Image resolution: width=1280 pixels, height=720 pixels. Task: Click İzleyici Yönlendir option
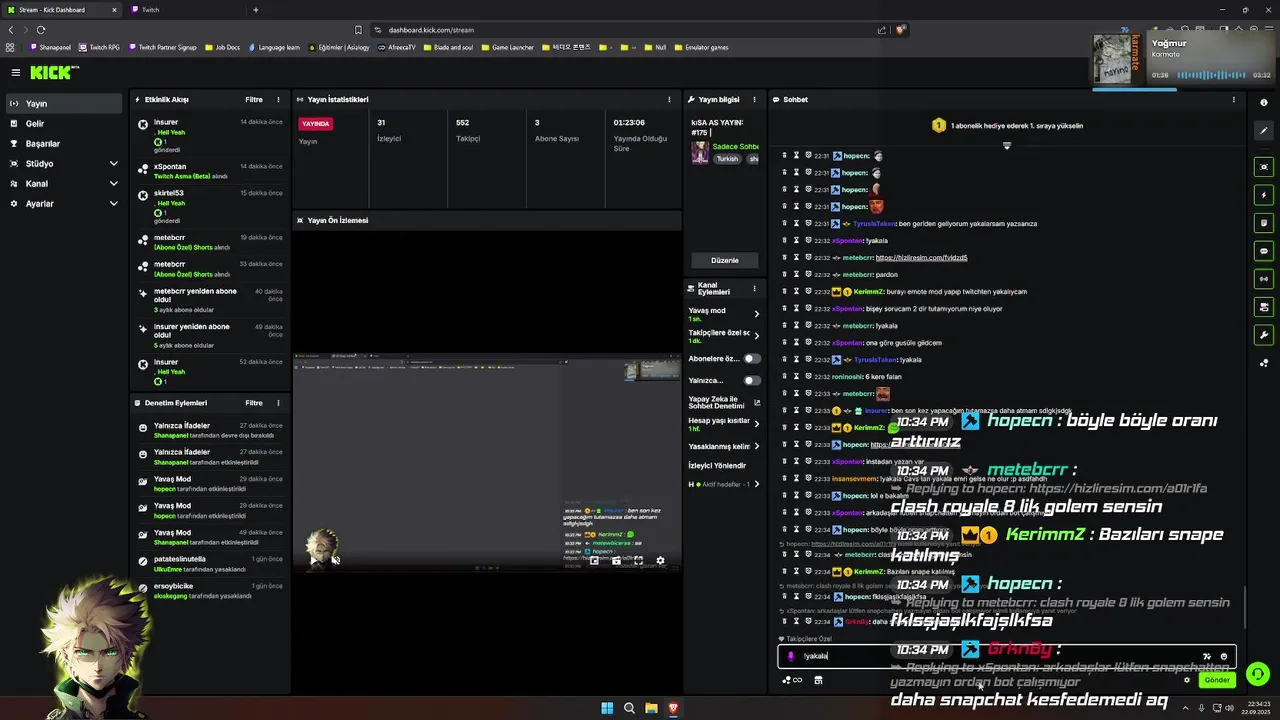717,466
